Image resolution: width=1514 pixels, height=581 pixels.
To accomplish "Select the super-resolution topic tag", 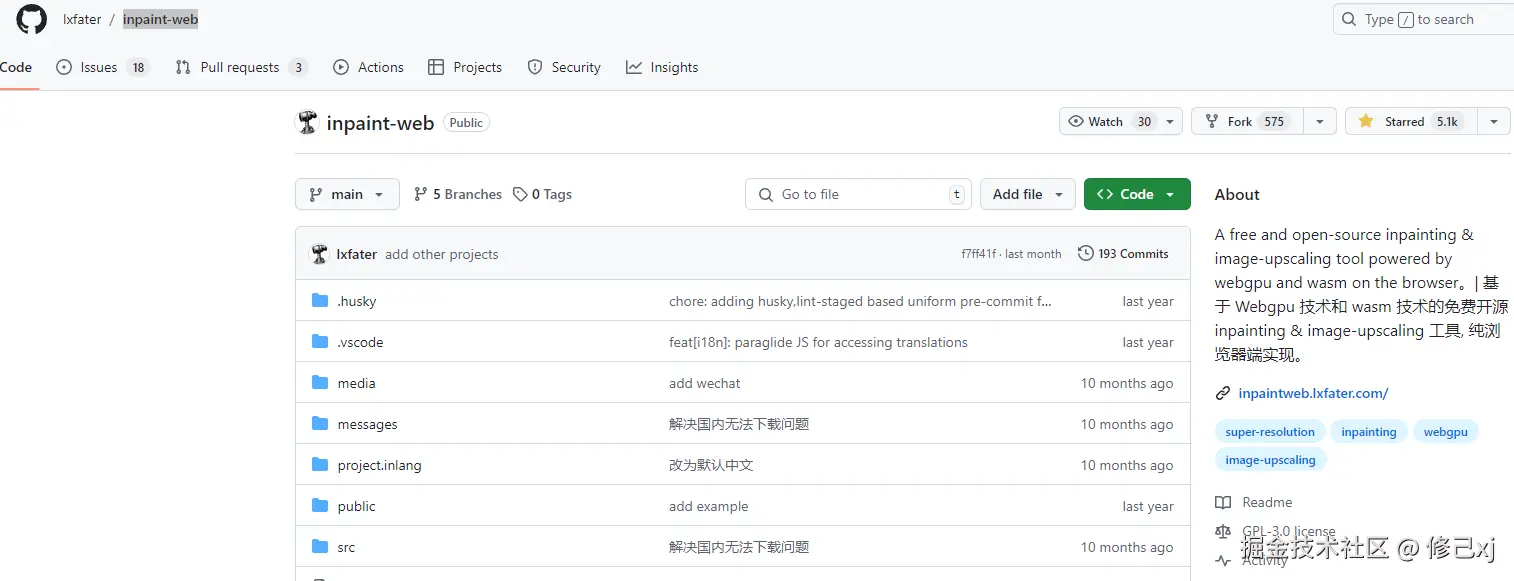I will 1270,432.
